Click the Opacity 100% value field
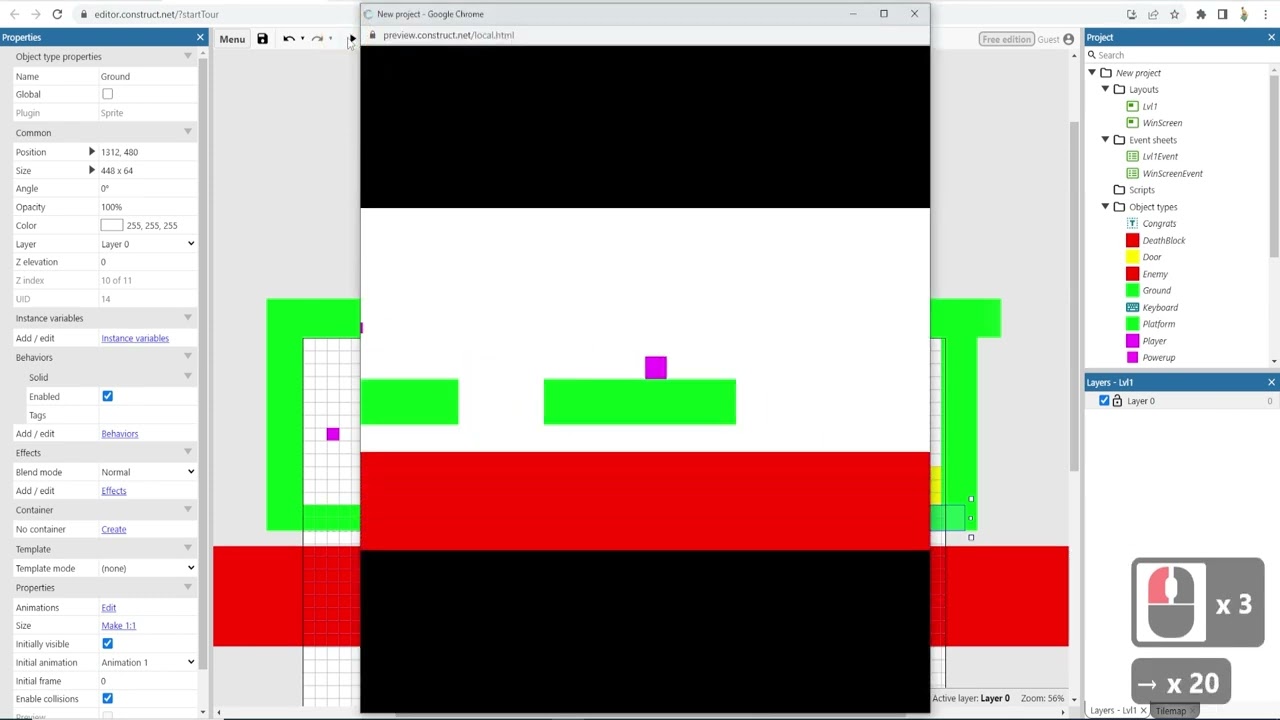Screen dimensions: 1280x720 (147, 207)
